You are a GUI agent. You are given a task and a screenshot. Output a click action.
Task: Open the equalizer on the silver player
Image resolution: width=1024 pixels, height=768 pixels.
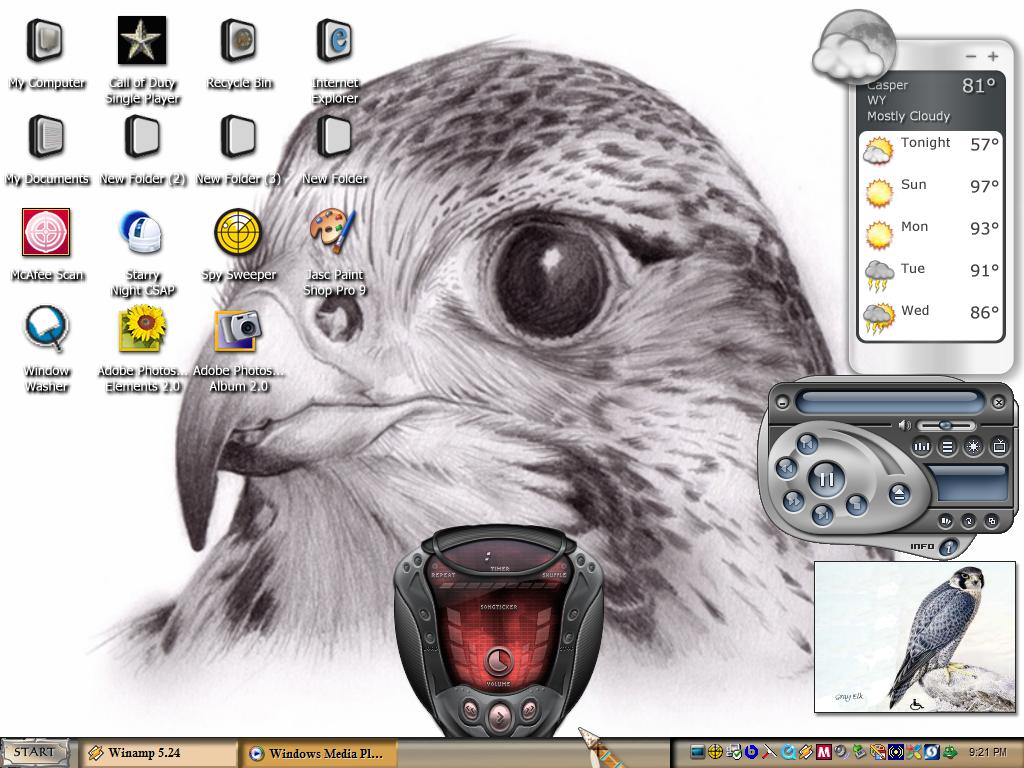pyautogui.click(x=922, y=447)
